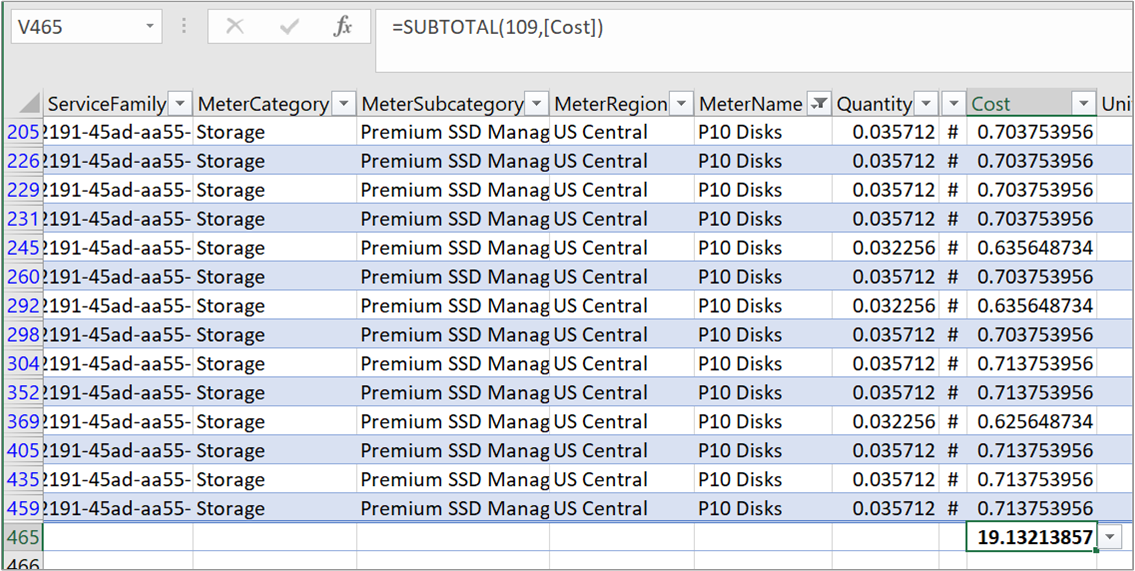This screenshot has width=1135, height=571.
Task: Expand MeterSubcategory filter dropdown
Action: (x=537, y=104)
